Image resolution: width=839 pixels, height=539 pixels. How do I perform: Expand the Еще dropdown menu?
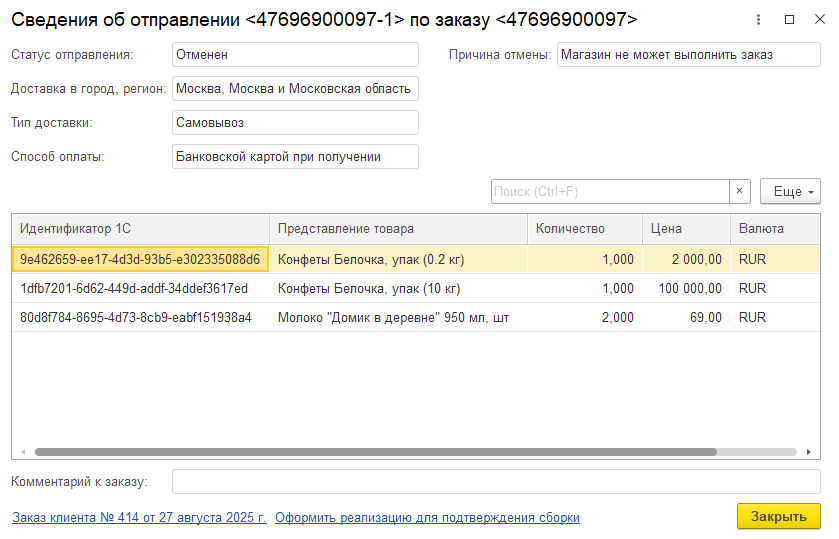[790, 191]
